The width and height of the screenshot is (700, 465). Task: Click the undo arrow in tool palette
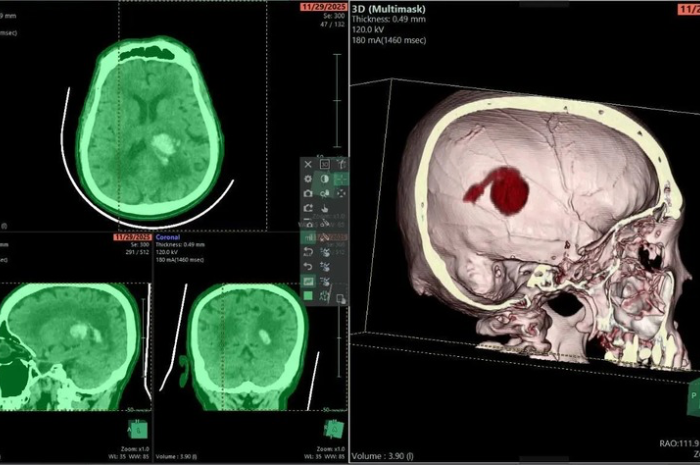[x=308, y=267]
